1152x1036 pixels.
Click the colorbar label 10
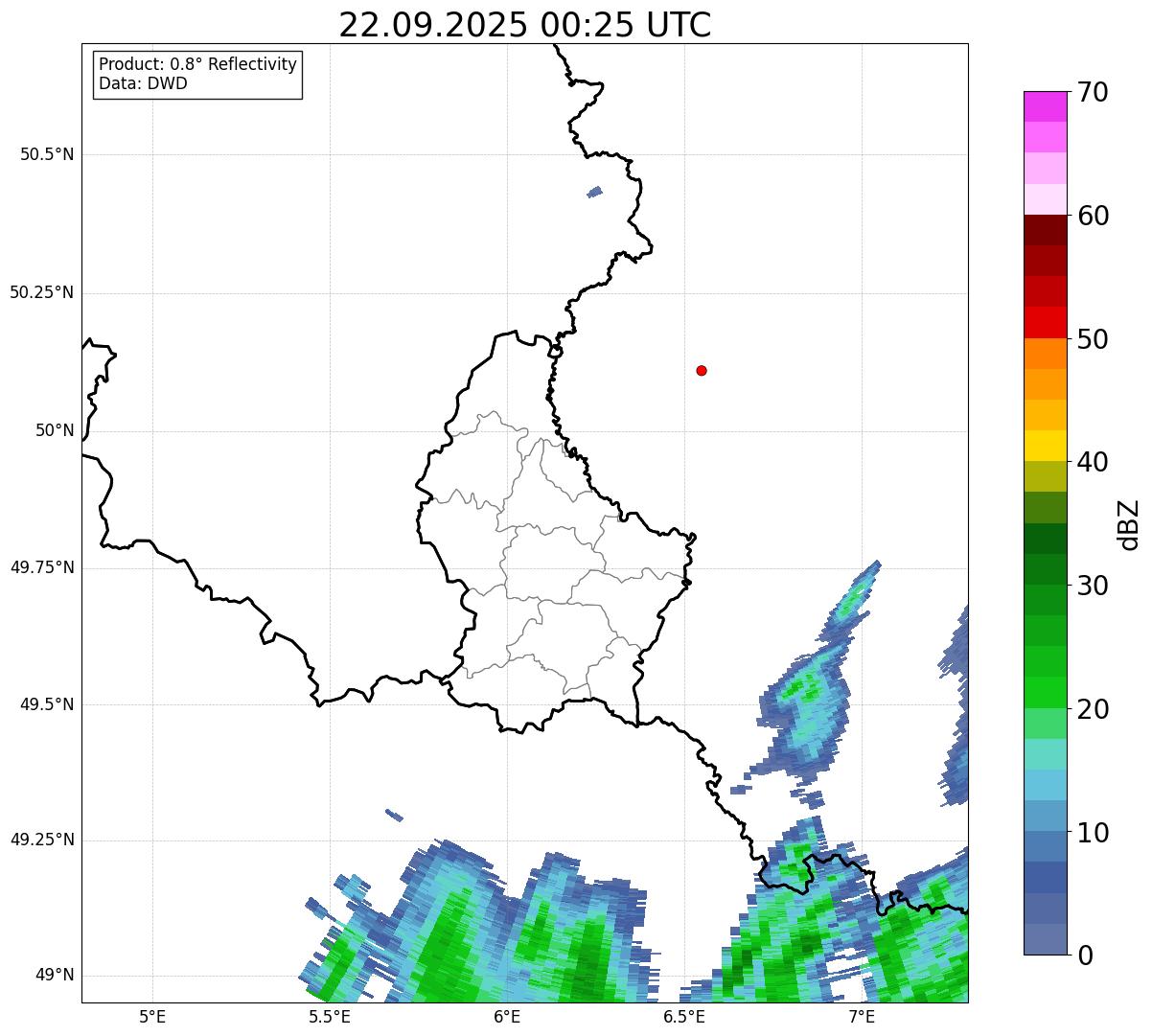pos(1094,833)
